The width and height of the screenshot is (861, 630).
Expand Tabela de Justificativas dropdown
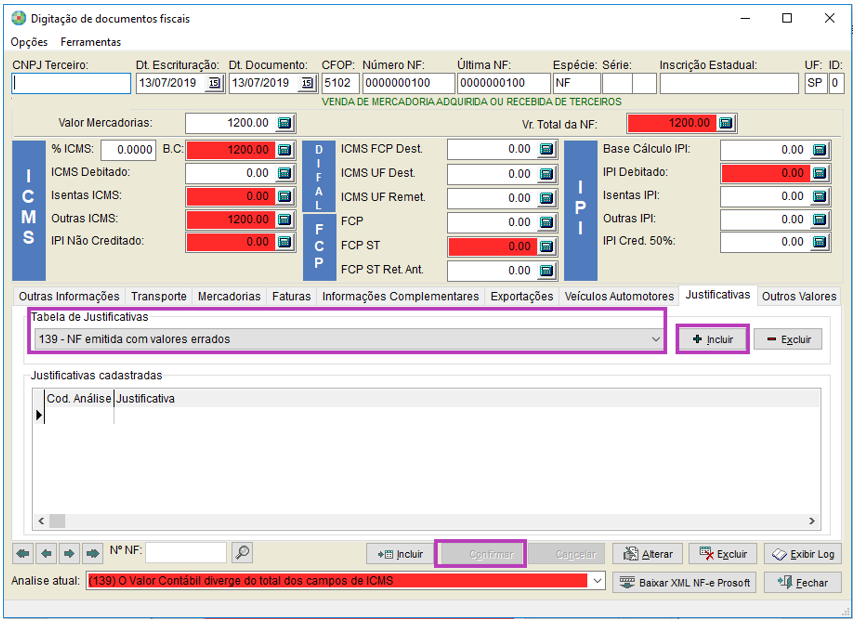click(x=656, y=339)
